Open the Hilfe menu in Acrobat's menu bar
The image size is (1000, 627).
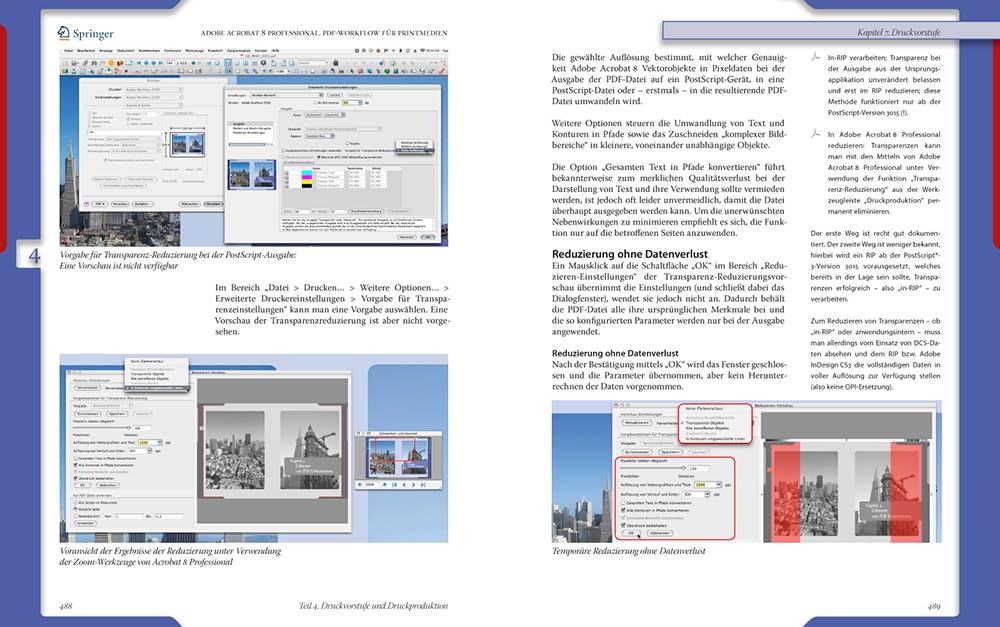276,50
